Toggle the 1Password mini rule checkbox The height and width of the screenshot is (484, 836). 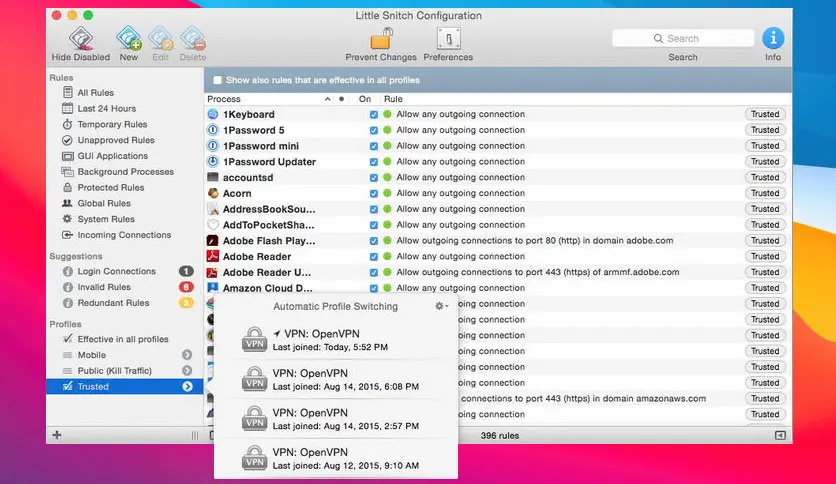(374, 146)
